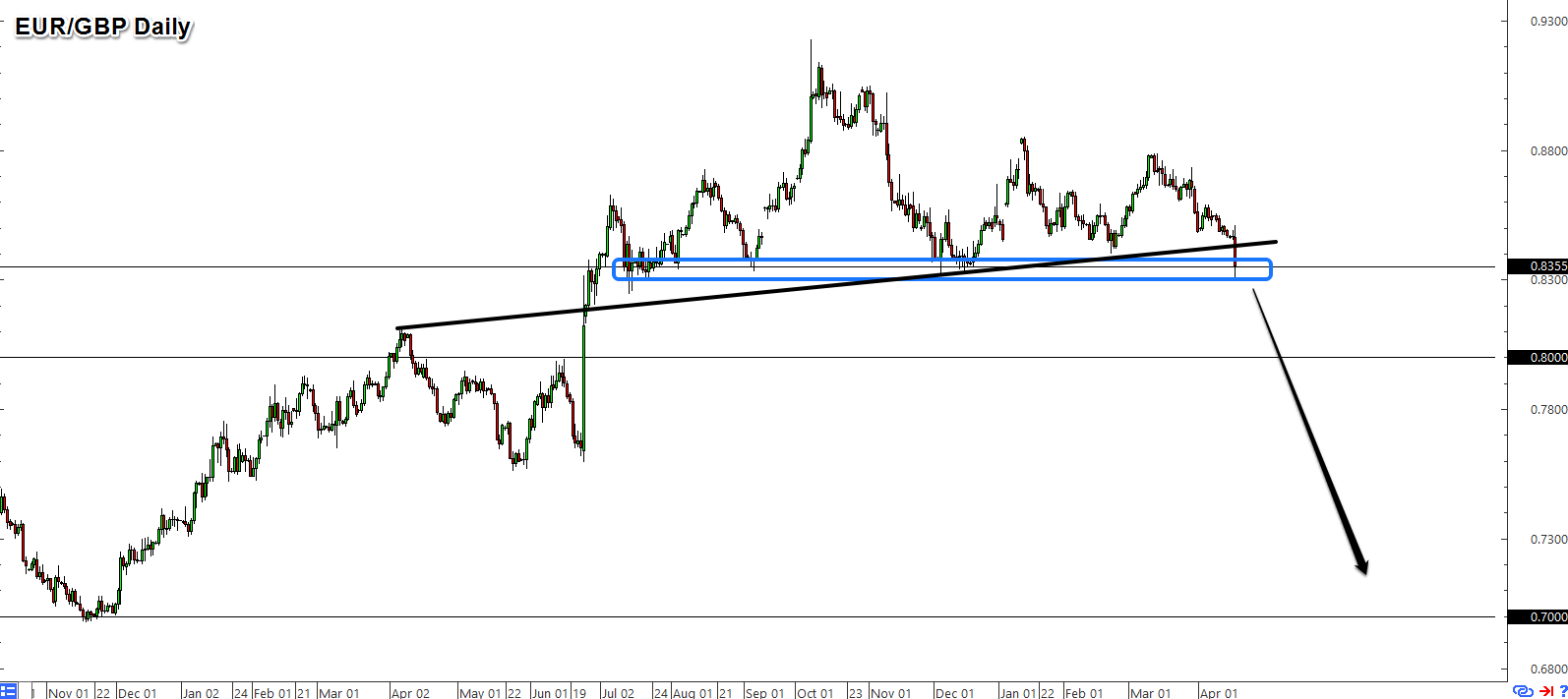Click the Jun 01 date label

(550, 693)
